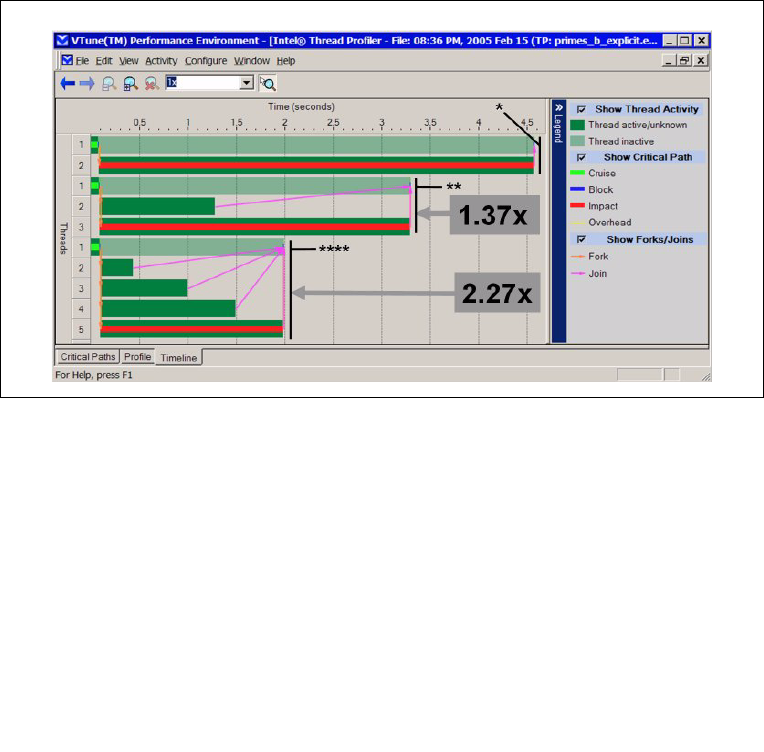Click the zoom in magnifier icon
764x752 pixels.
(x=130, y=84)
